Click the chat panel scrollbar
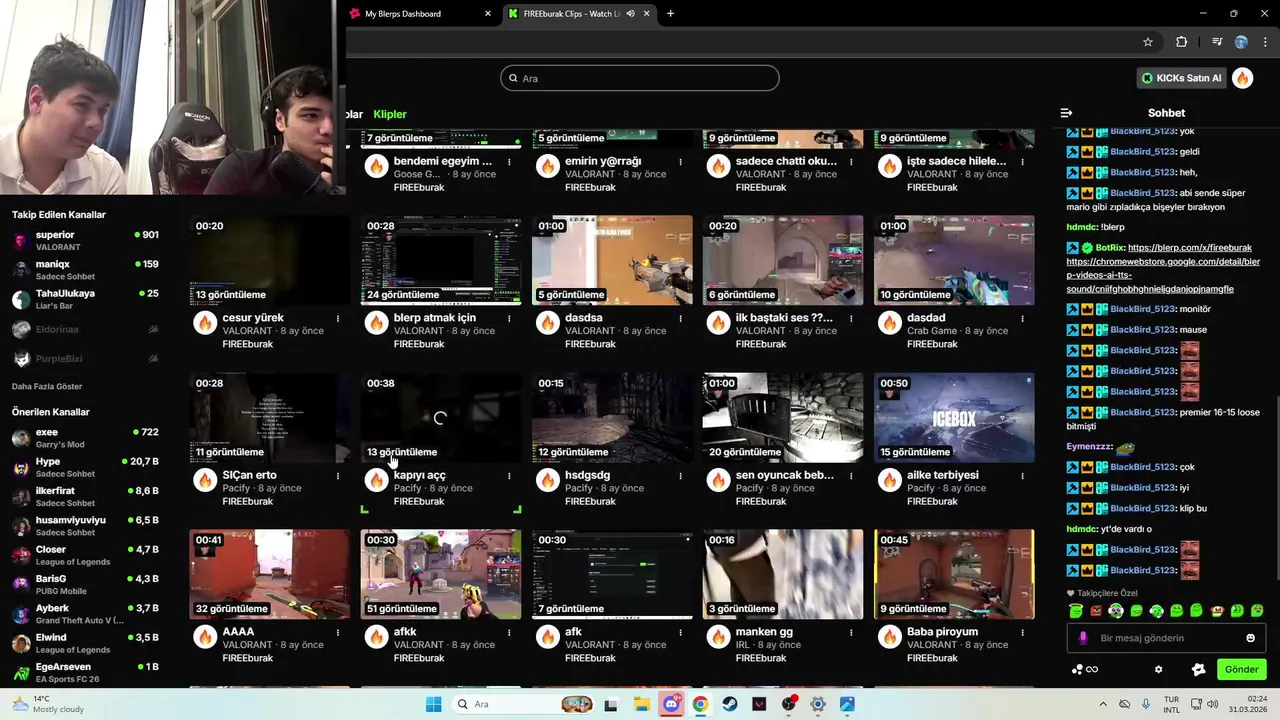Viewport: 1280px width, 720px height. pyautogui.click(x=1276, y=490)
